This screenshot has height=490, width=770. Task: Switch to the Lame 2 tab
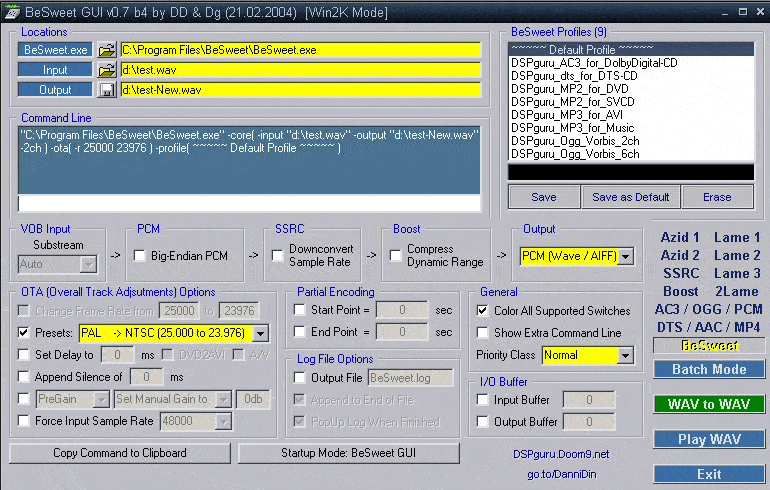tap(737, 255)
